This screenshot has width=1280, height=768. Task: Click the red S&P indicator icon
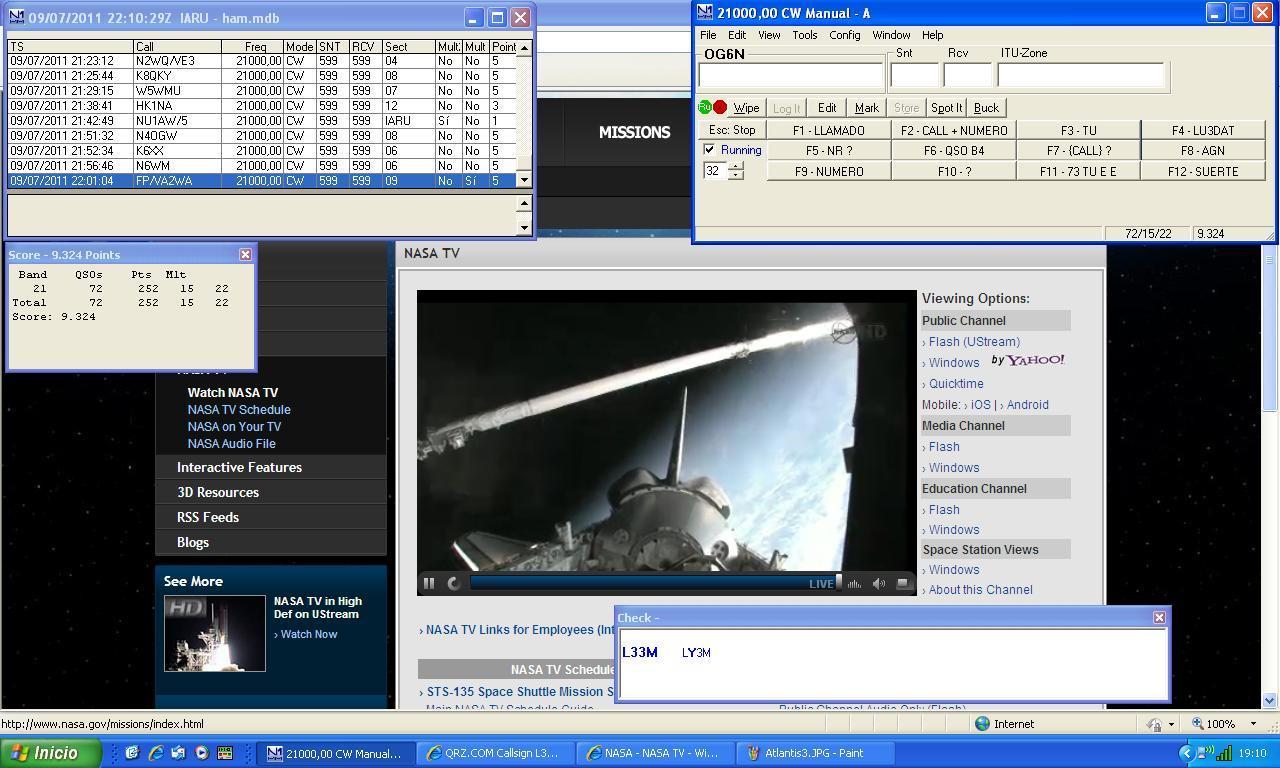pyautogui.click(x=720, y=107)
